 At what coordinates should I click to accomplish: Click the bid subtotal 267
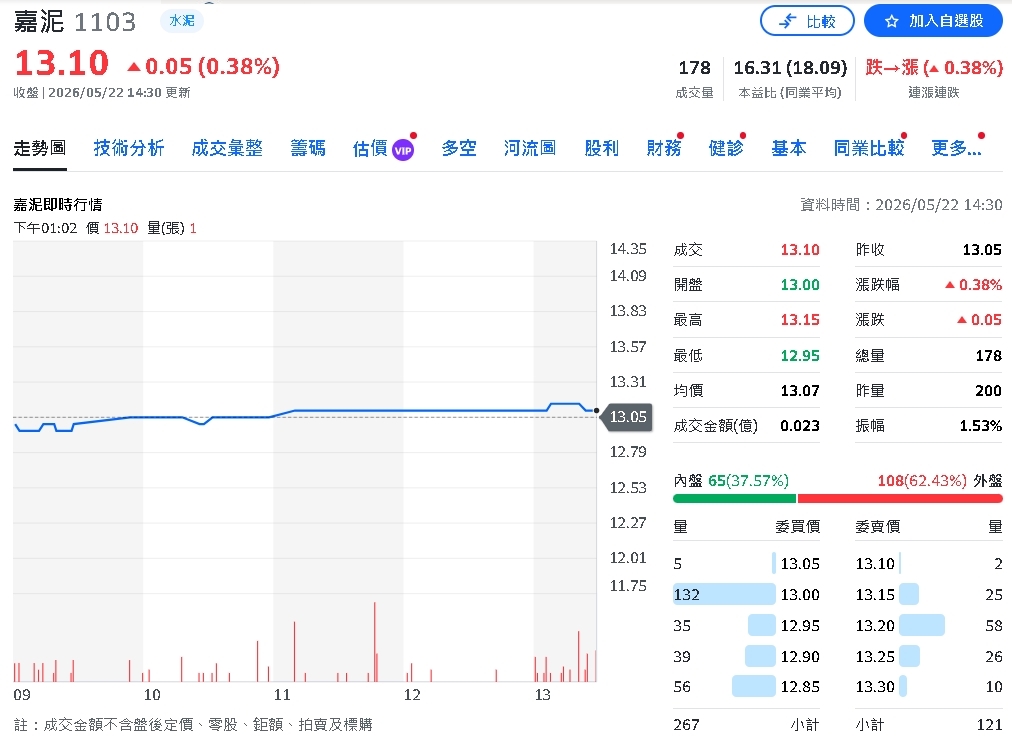pyautogui.click(x=686, y=725)
